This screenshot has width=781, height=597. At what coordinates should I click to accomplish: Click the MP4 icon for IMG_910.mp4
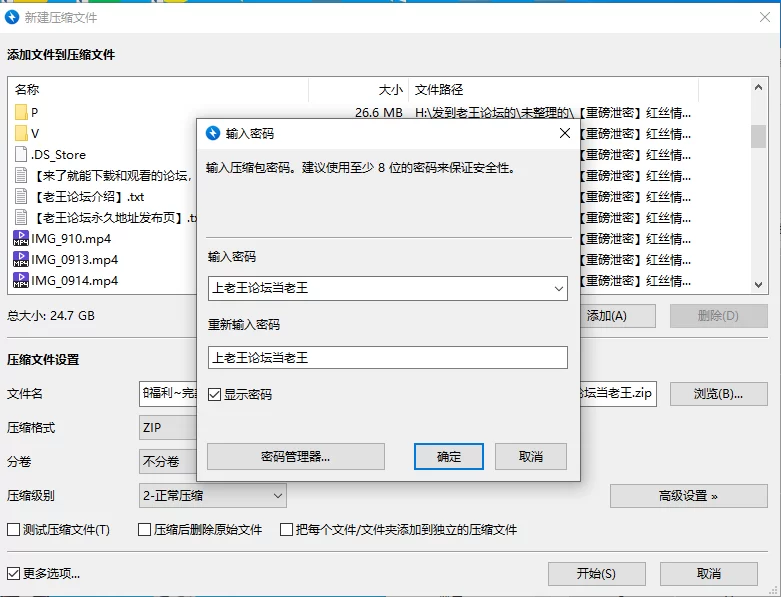click(x=21, y=238)
